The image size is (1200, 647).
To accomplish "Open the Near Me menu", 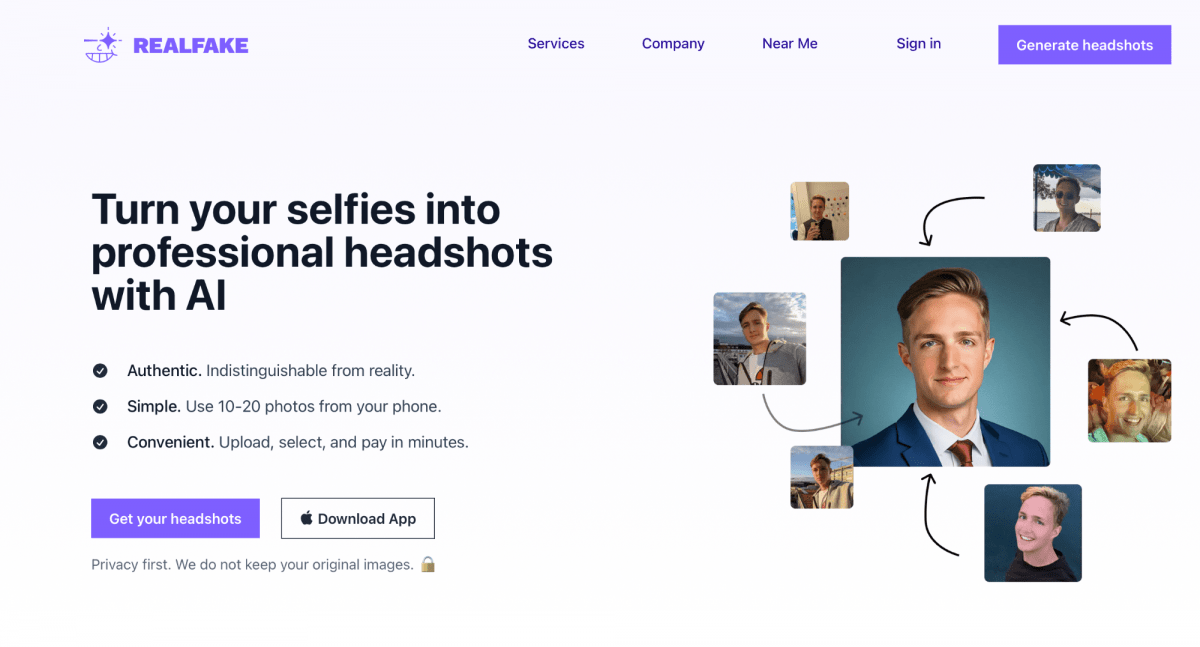I will 790,44.
